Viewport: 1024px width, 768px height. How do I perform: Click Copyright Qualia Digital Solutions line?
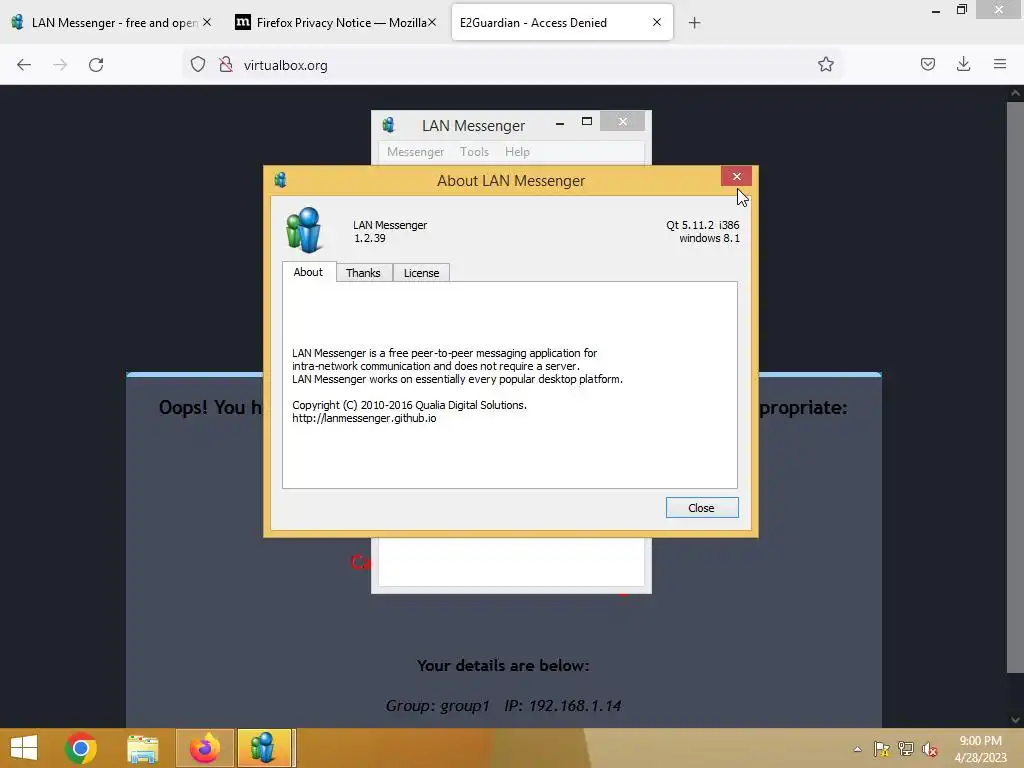(409, 405)
